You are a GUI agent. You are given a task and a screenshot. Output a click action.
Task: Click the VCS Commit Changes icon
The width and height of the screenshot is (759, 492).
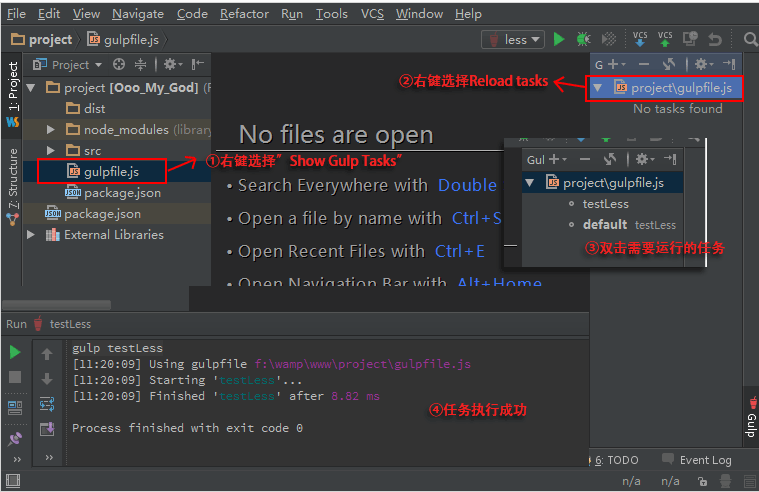[x=665, y=39]
